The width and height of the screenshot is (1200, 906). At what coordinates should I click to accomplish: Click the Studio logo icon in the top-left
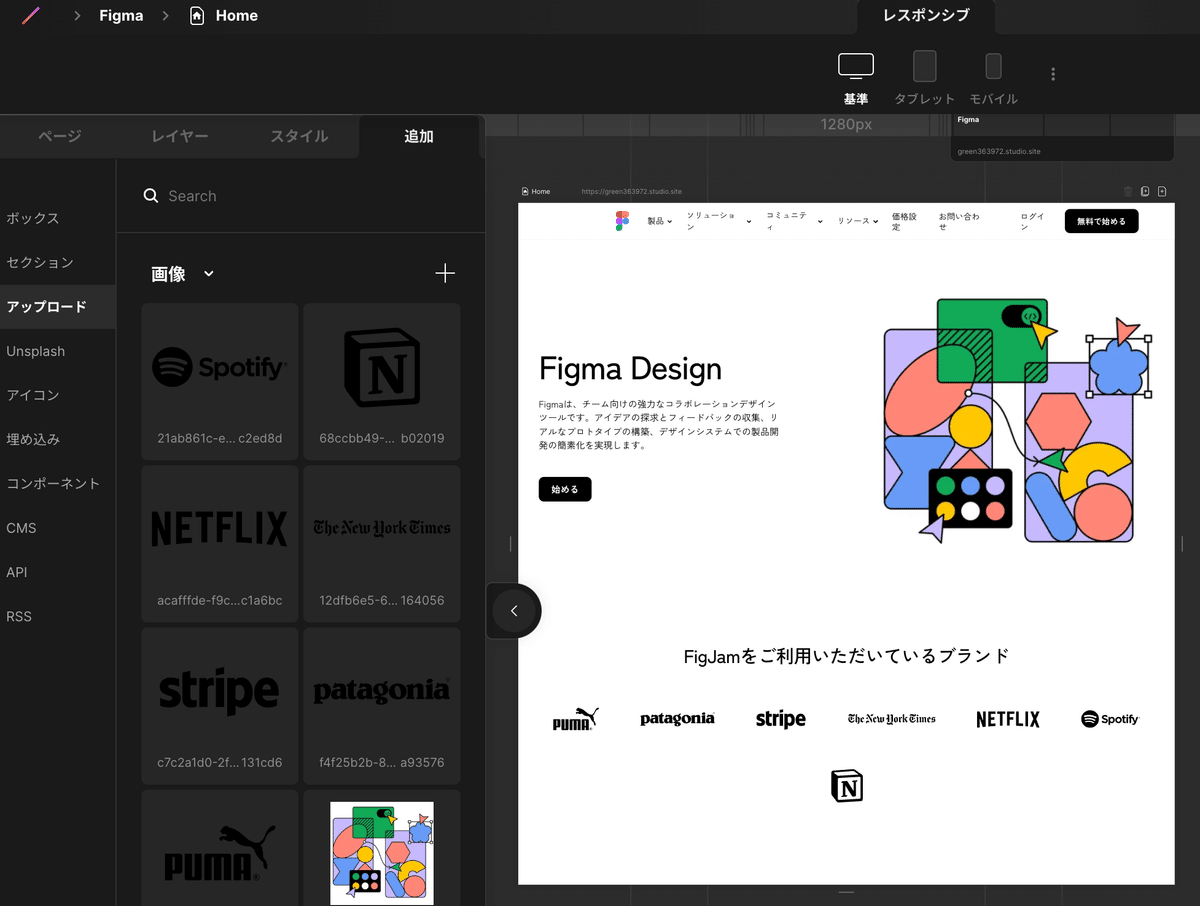click(x=31, y=16)
